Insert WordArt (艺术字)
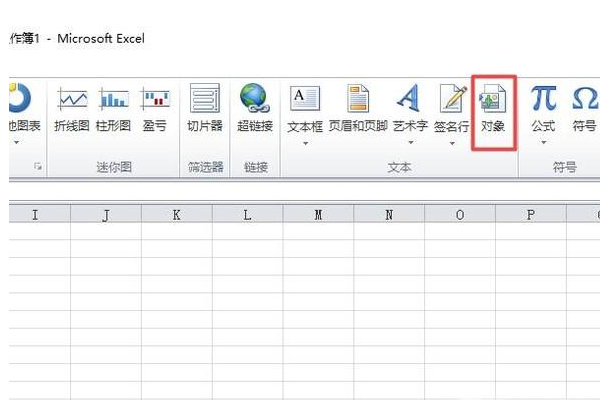 click(x=410, y=108)
